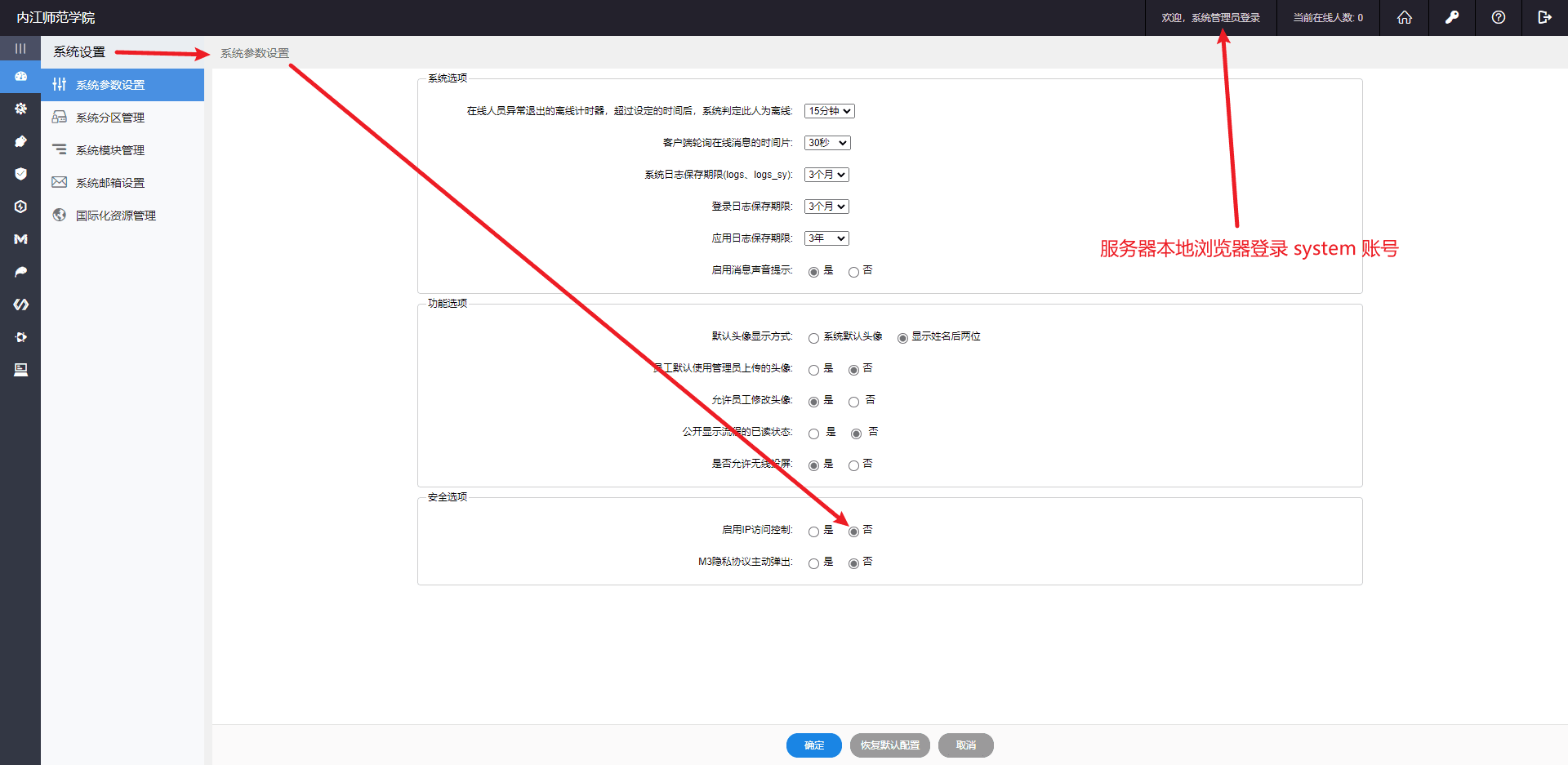Viewport: 1568px width, 765px height.
Task: Open the key (password) icon
Action: tap(1451, 17)
